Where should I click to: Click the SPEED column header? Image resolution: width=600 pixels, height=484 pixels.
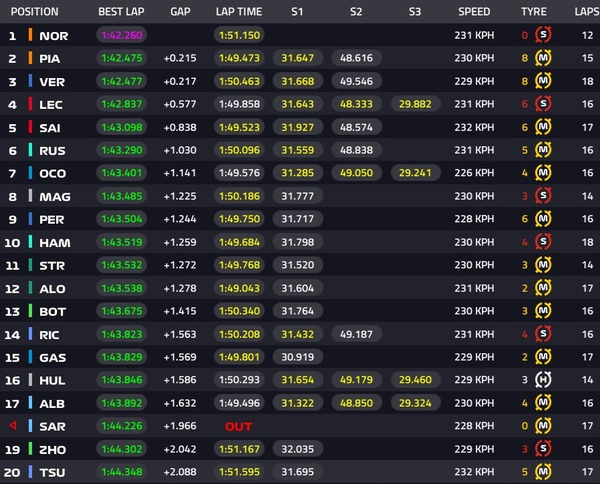(474, 11)
